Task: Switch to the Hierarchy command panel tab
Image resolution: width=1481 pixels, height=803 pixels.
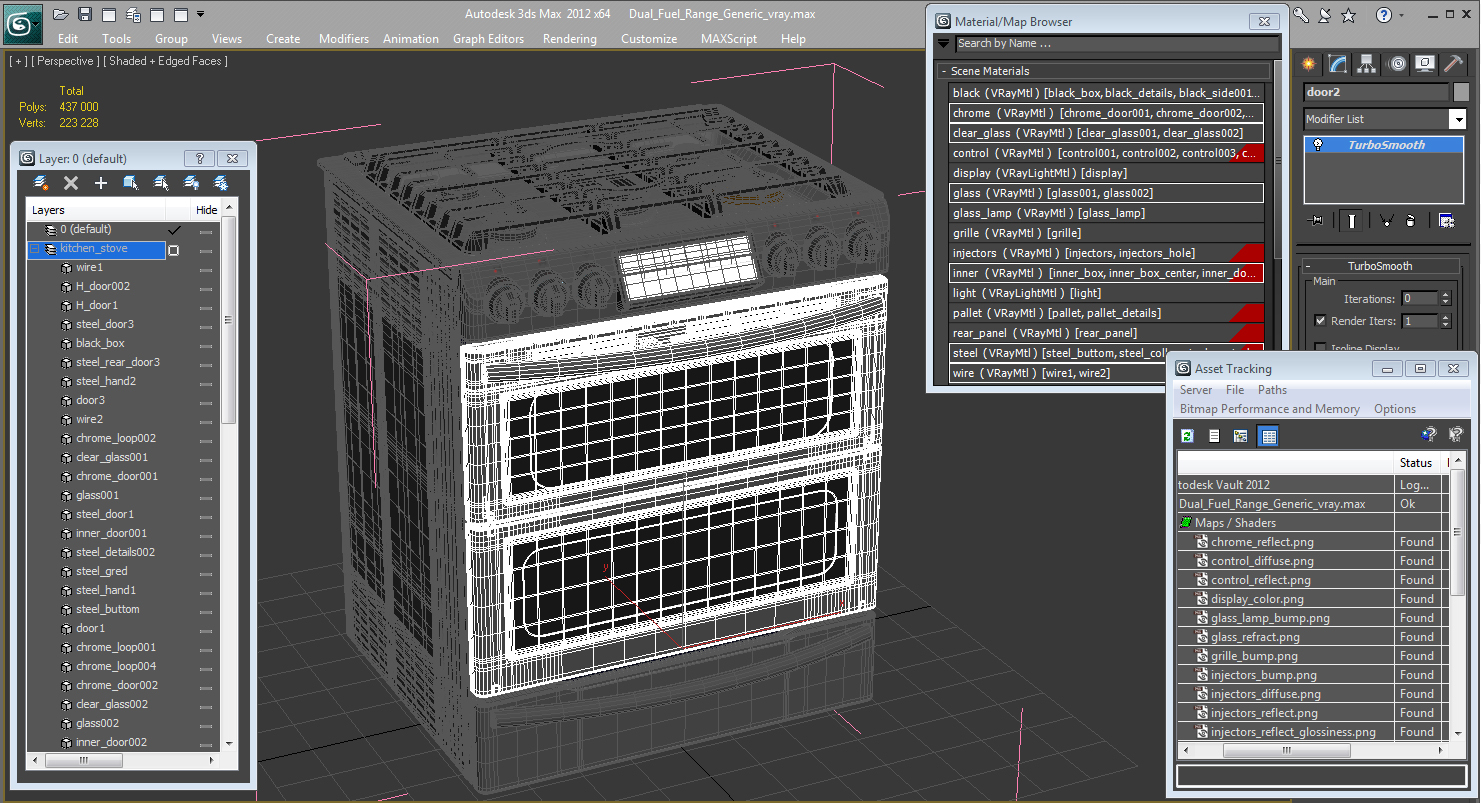Action: tap(1367, 64)
